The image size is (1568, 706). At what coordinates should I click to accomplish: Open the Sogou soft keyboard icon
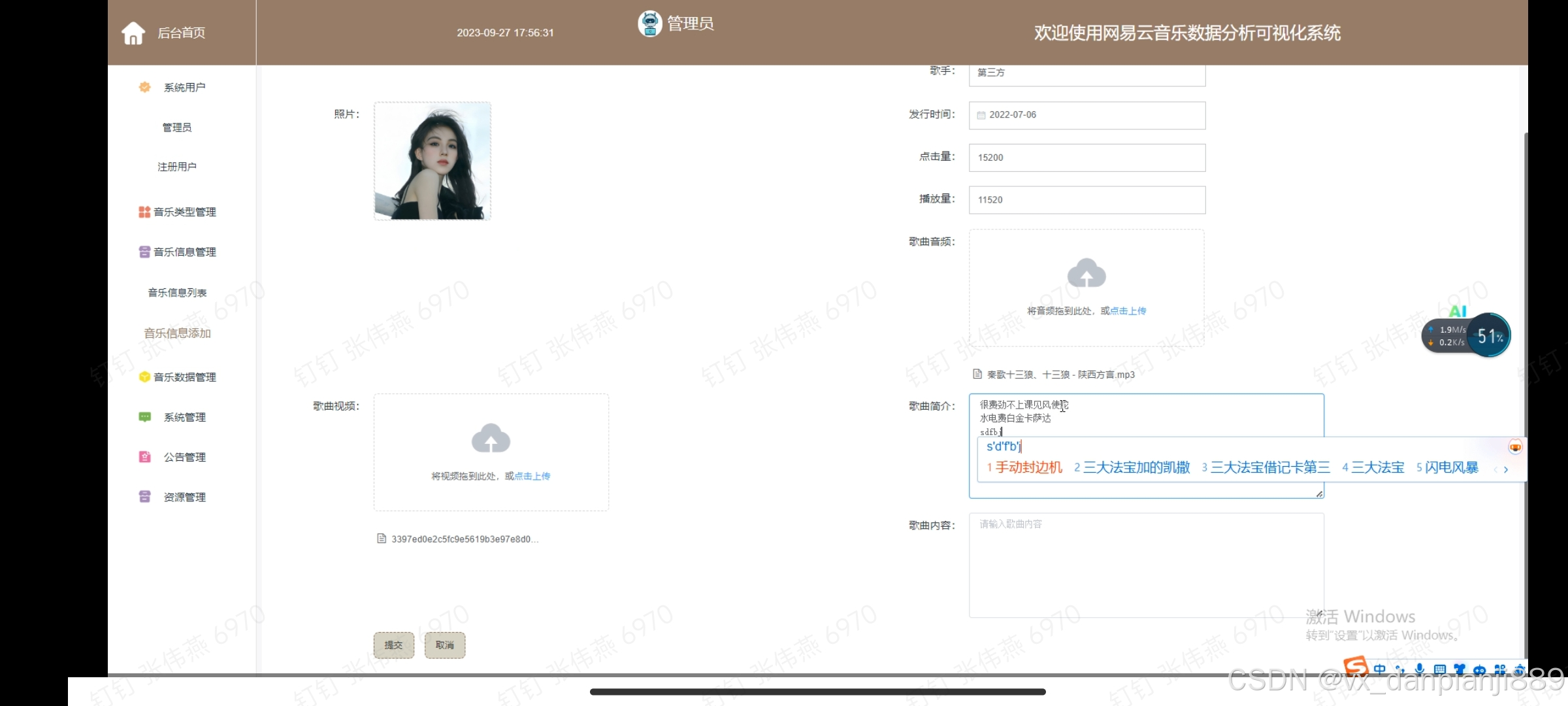(1440, 669)
